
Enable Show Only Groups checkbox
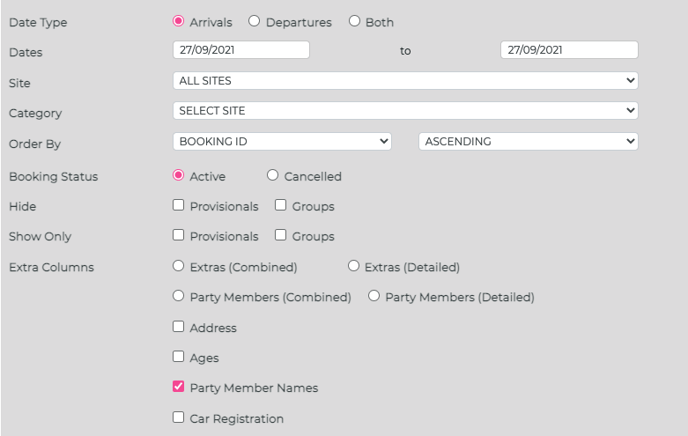(x=280, y=235)
